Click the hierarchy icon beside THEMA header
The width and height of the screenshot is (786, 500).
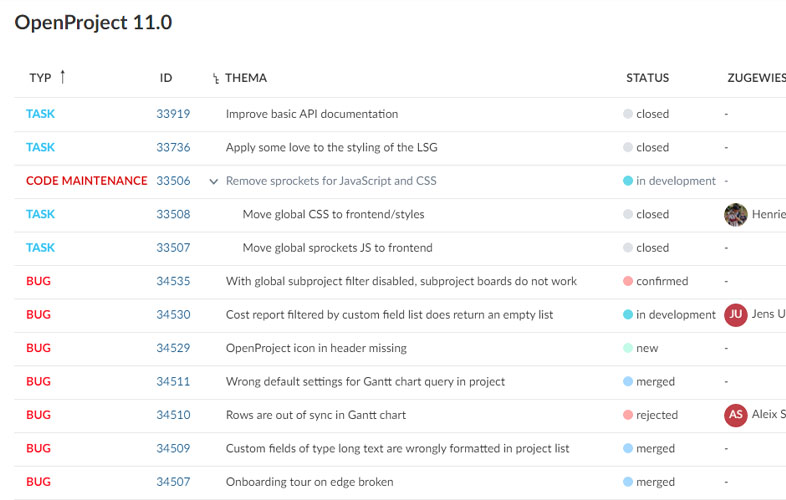(215, 79)
